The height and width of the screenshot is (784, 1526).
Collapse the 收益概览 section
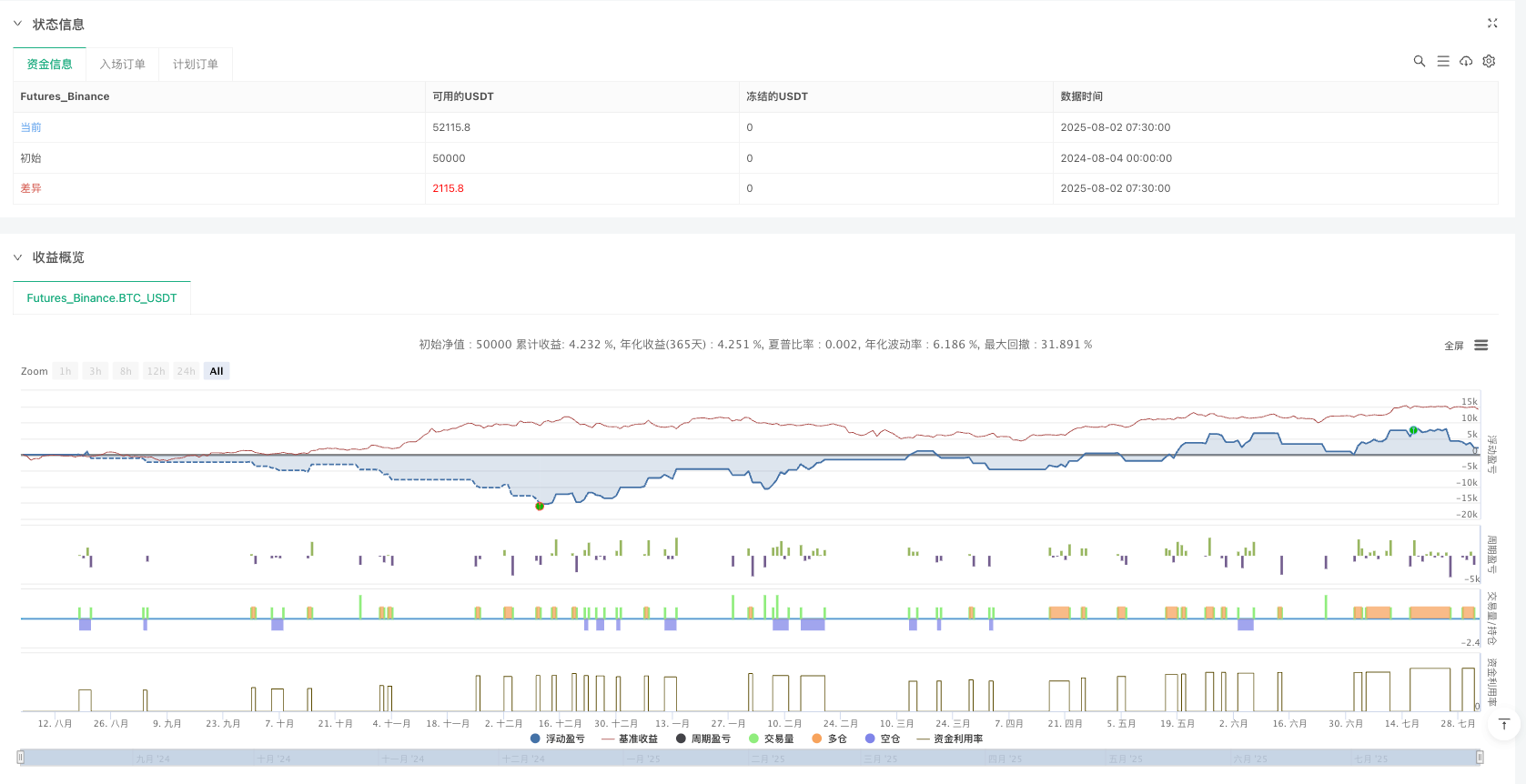[17, 257]
